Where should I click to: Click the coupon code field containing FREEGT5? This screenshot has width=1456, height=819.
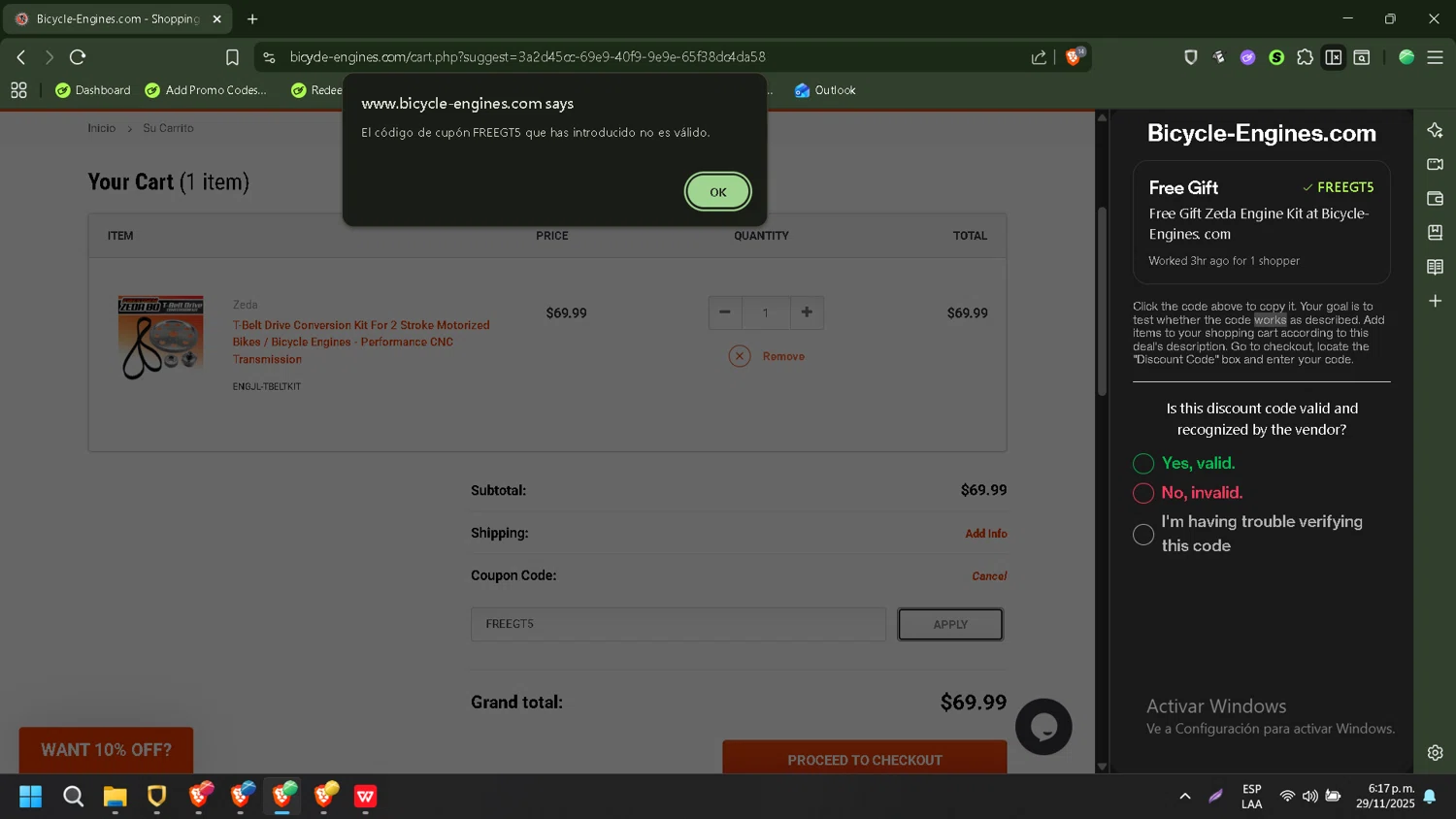pos(678,624)
